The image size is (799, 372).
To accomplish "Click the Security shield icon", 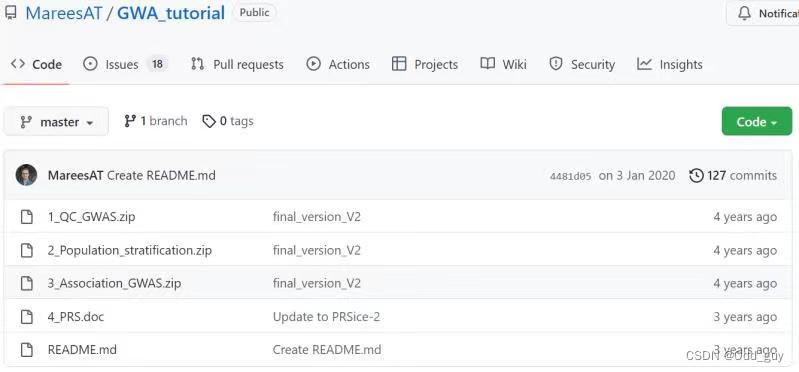I will pyautogui.click(x=555, y=64).
